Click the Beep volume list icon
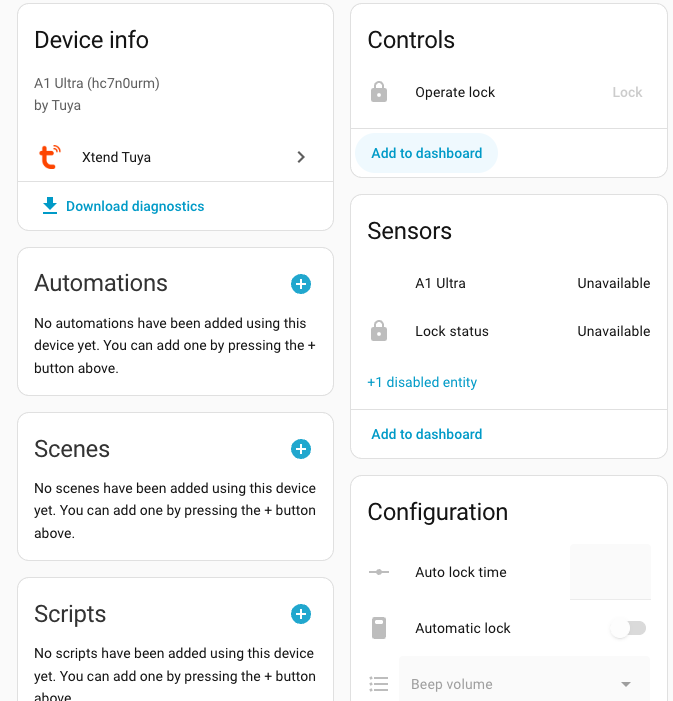673x701 pixels. (379, 685)
